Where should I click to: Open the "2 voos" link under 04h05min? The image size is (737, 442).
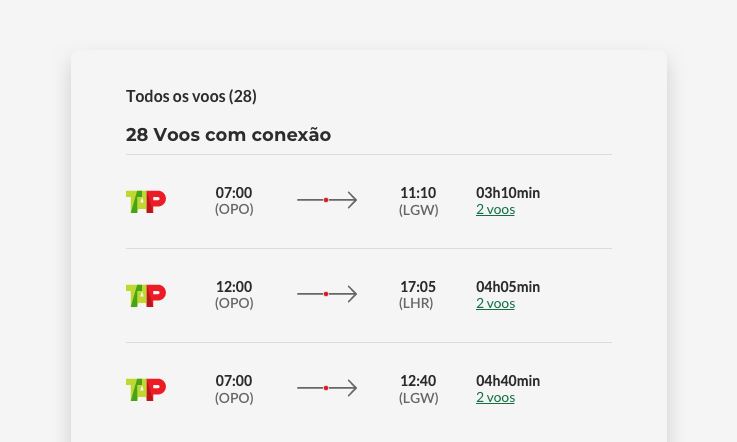(495, 304)
